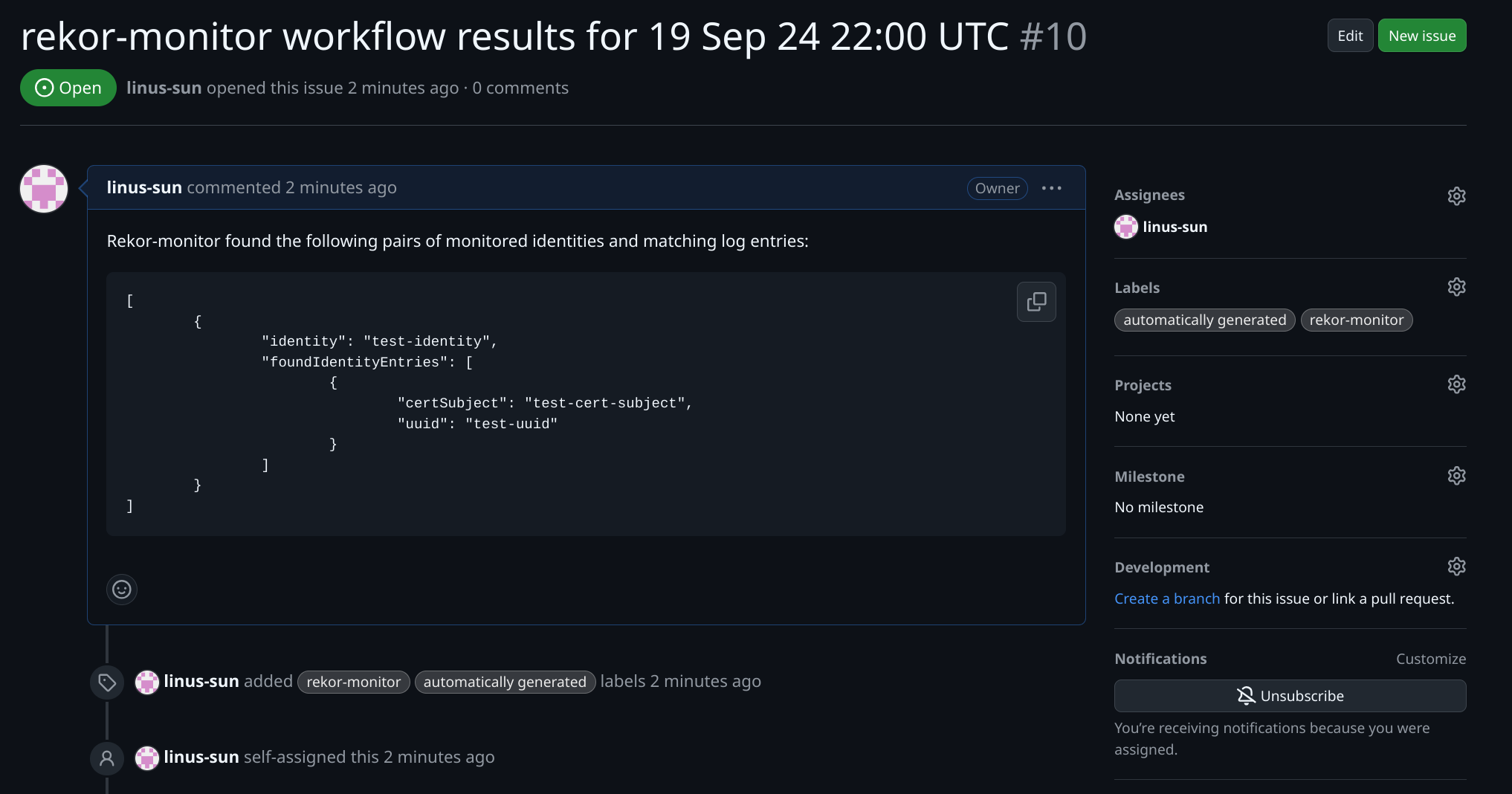Unsubscribe from issue notifications

(x=1290, y=696)
